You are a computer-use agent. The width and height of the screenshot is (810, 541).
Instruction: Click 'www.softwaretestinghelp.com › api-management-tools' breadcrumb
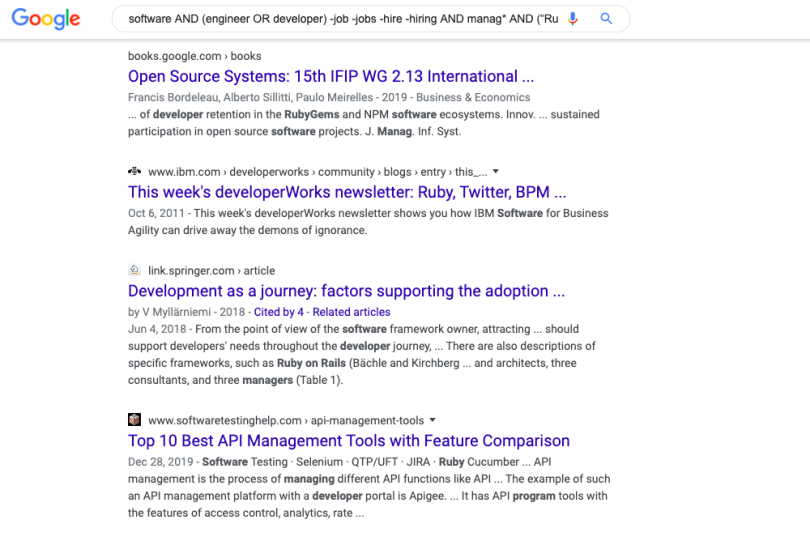pos(286,420)
